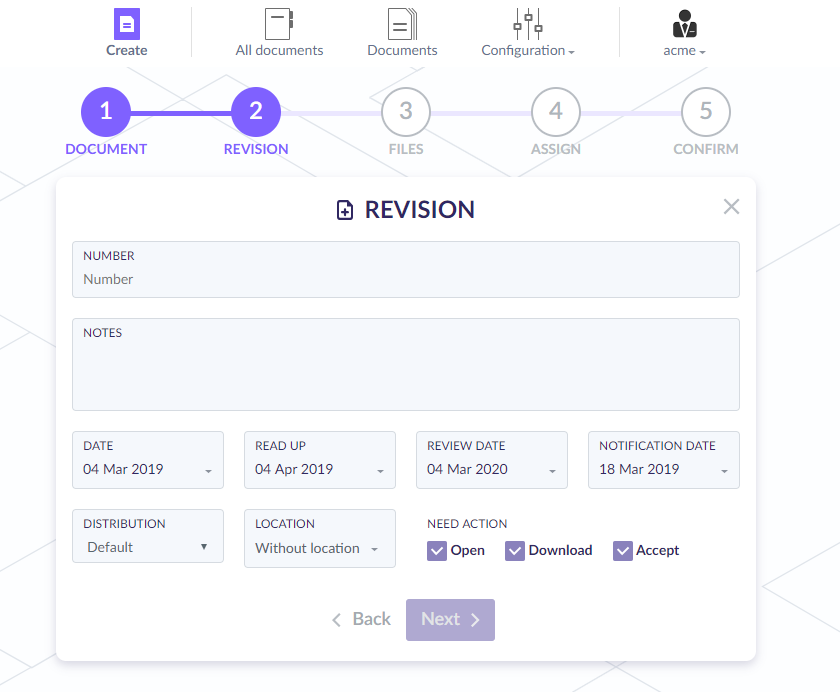Click the Configuration sliders icon
Screen dimensions: 840x692
point(527,24)
